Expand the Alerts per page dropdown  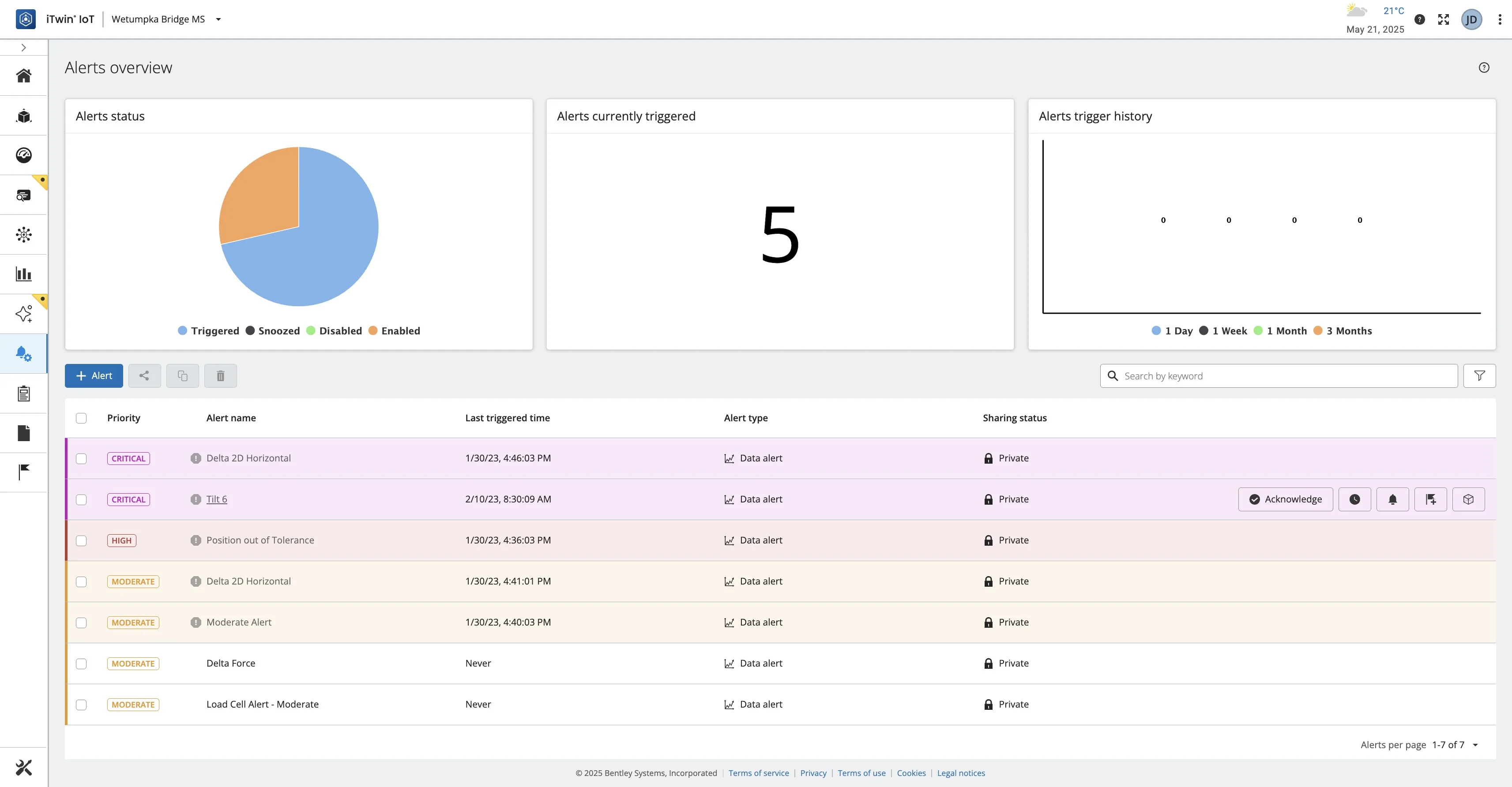pyautogui.click(x=1475, y=745)
